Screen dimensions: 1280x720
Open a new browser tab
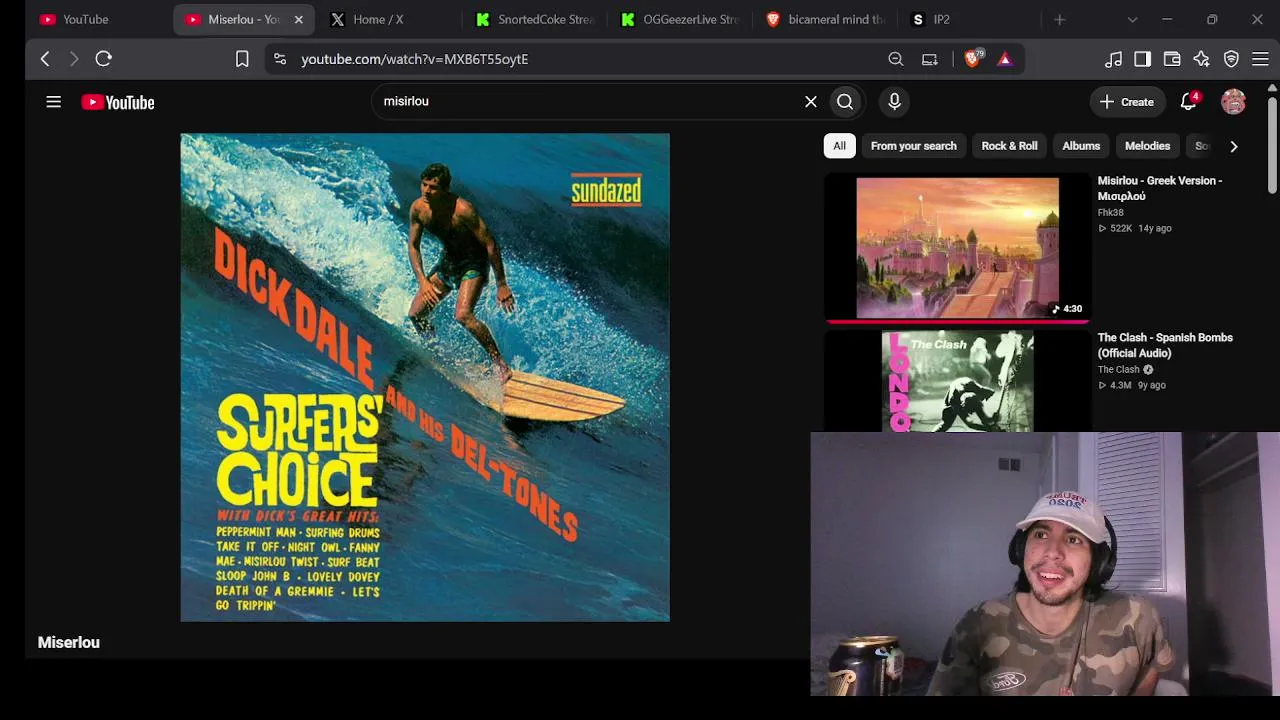[x=1060, y=19]
